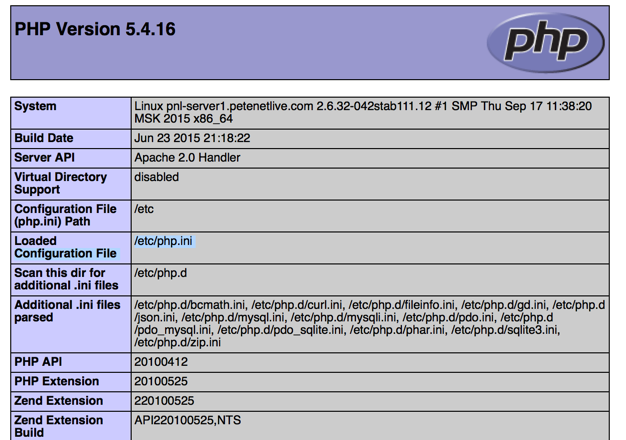The width and height of the screenshot is (626, 440).
Task: Click the '220100525' Zend Extension value
Action: point(164,401)
